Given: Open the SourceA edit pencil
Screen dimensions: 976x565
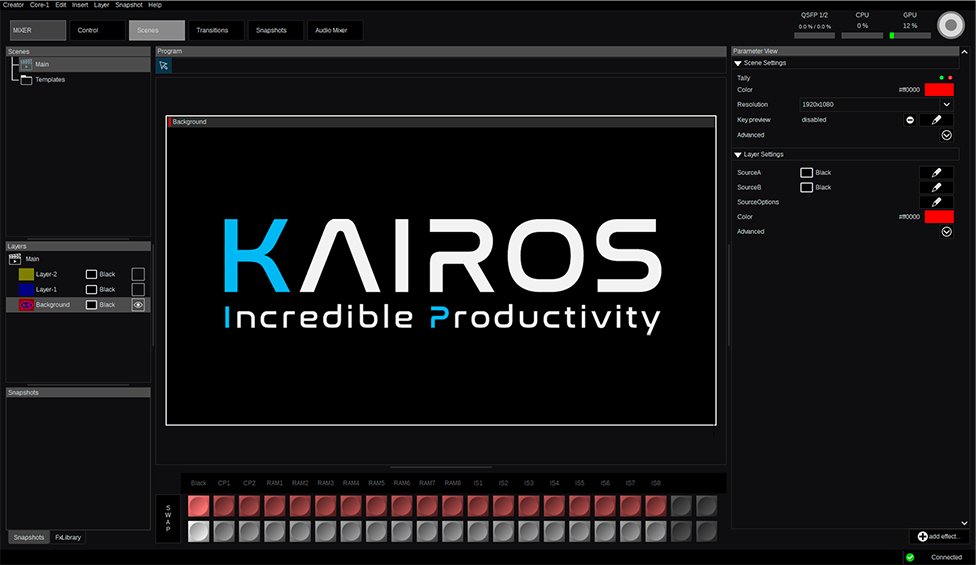Looking at the screenshot, I should (936, 172).
